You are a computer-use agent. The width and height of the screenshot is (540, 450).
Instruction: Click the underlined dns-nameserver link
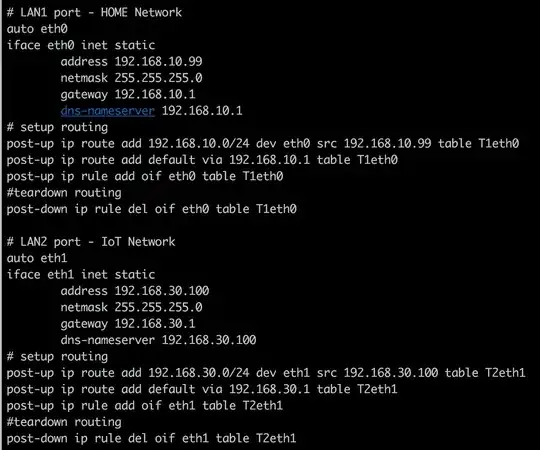[x=107, y=111]
